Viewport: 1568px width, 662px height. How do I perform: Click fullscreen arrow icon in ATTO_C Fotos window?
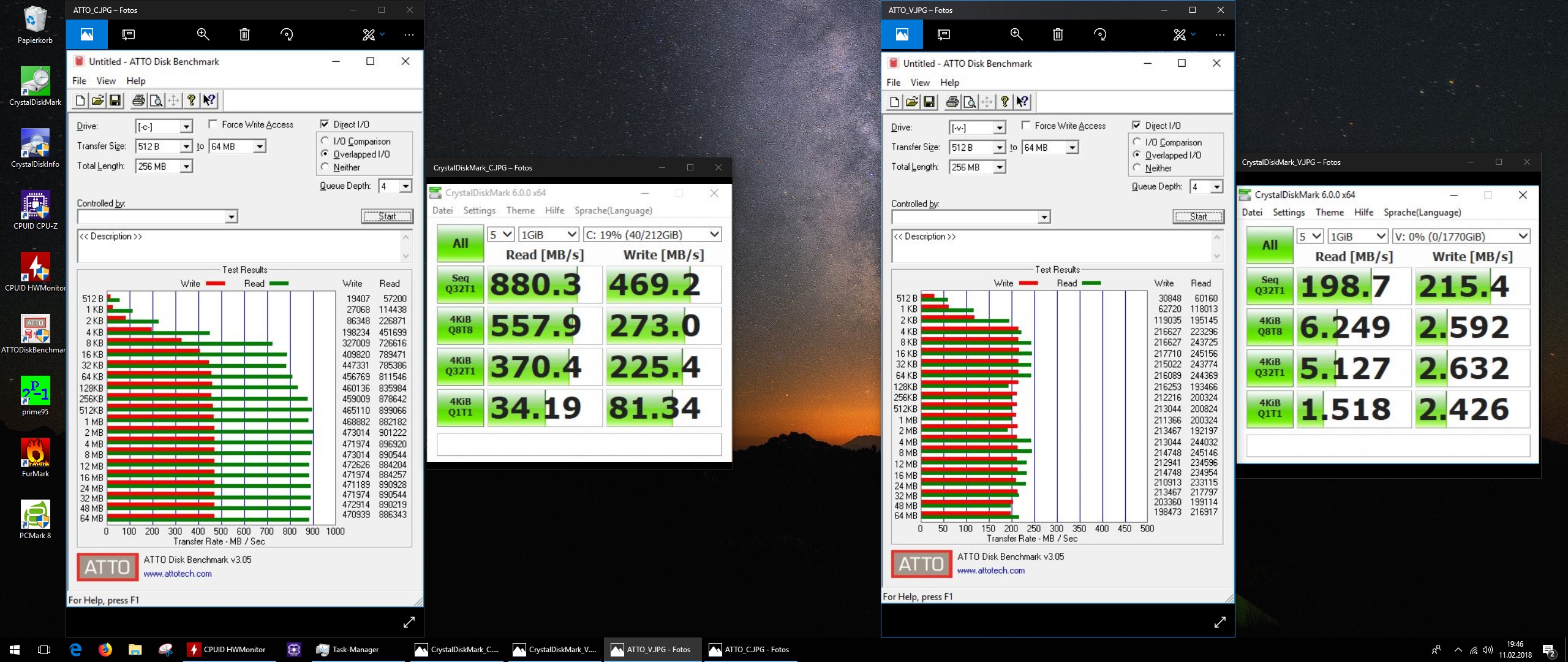(x=409, y=622)
